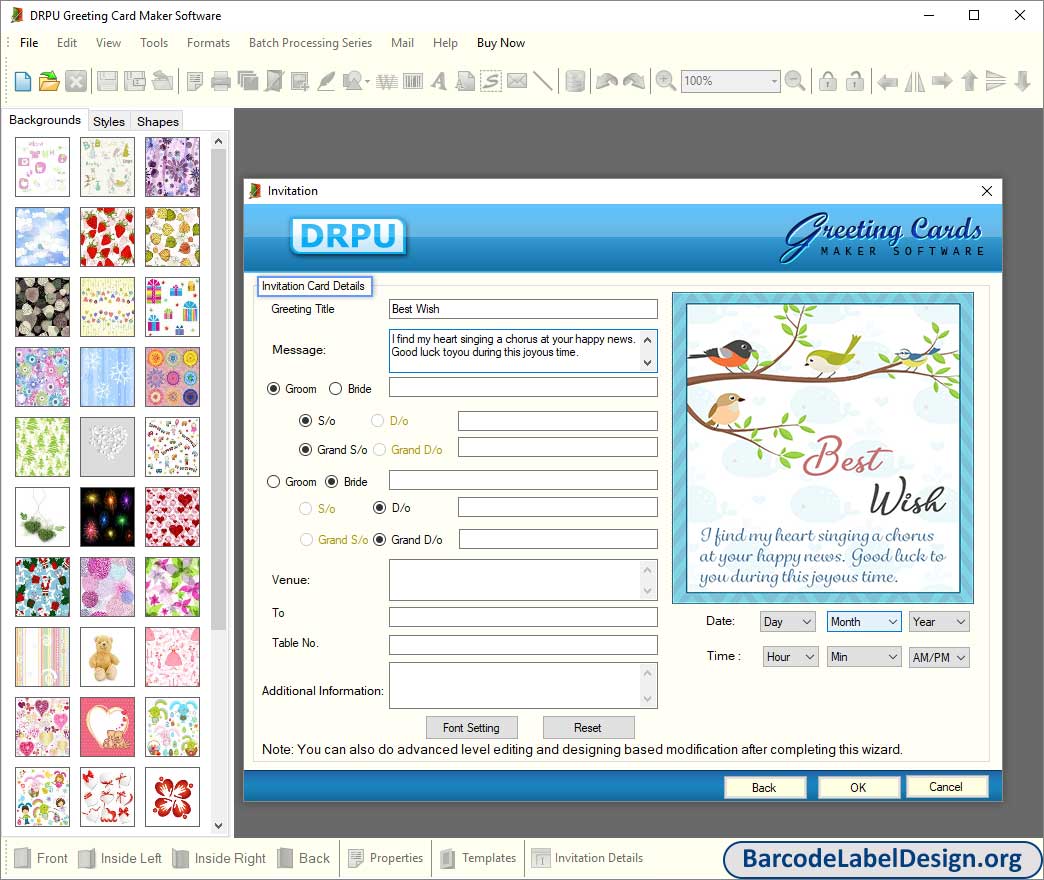Screen dimensions: 1044x880
Task: Select the black D/o radio button
Action: point(380,508)
